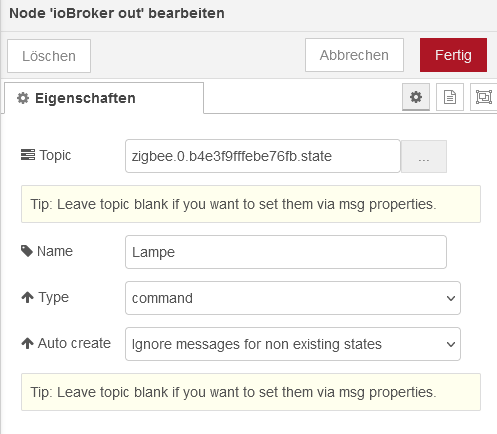Switch to the Eigenschaften tab
Viewport: 497px width, 434px height.
point(104,98)
